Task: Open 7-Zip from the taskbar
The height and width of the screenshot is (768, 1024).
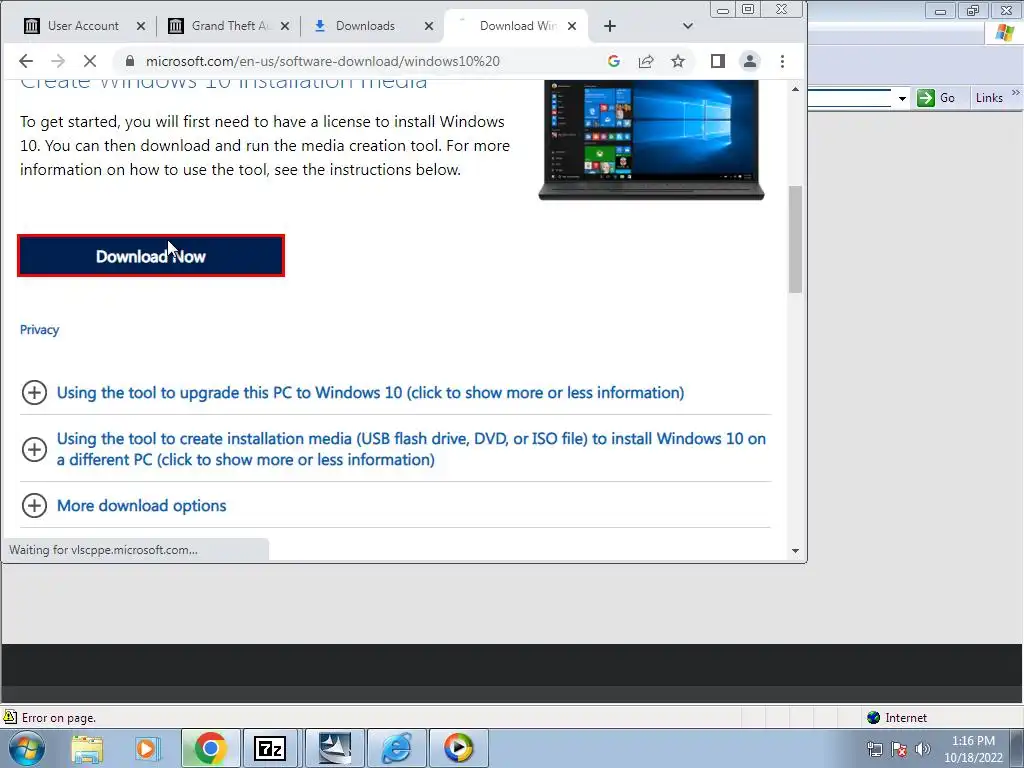Action: coord(270,748)
